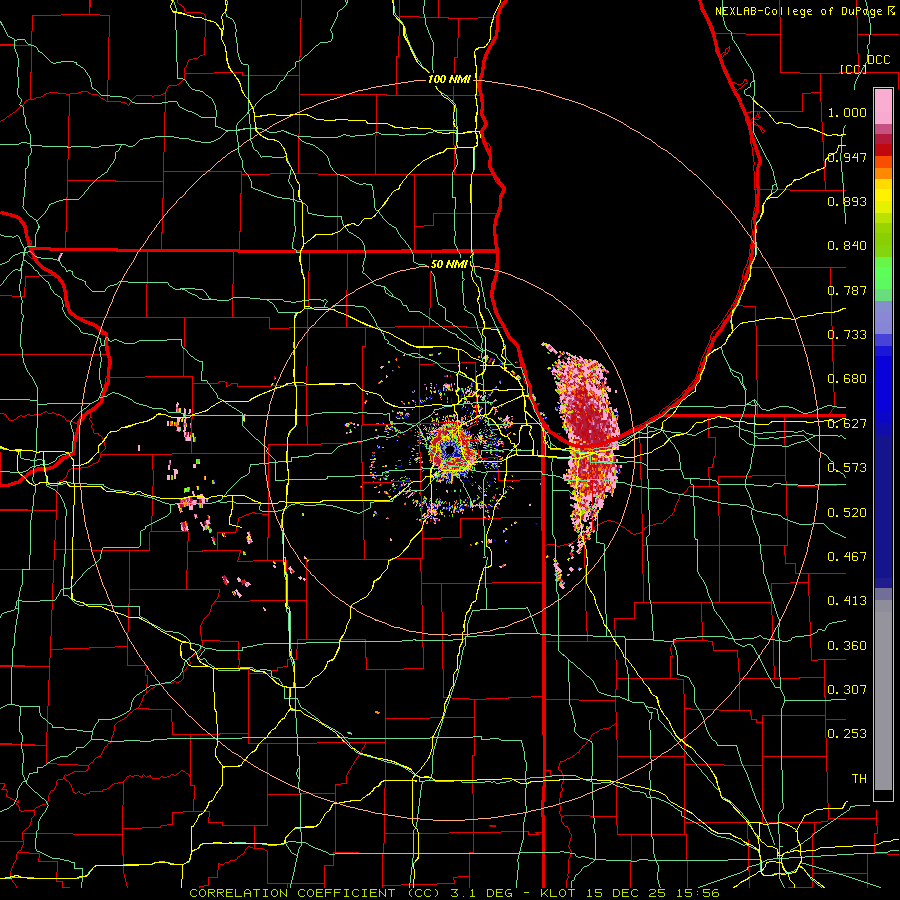Click the 0.467 scale value
Viewport: 900px width, 900px height.
pyautogui.click(x=847, y=557)
